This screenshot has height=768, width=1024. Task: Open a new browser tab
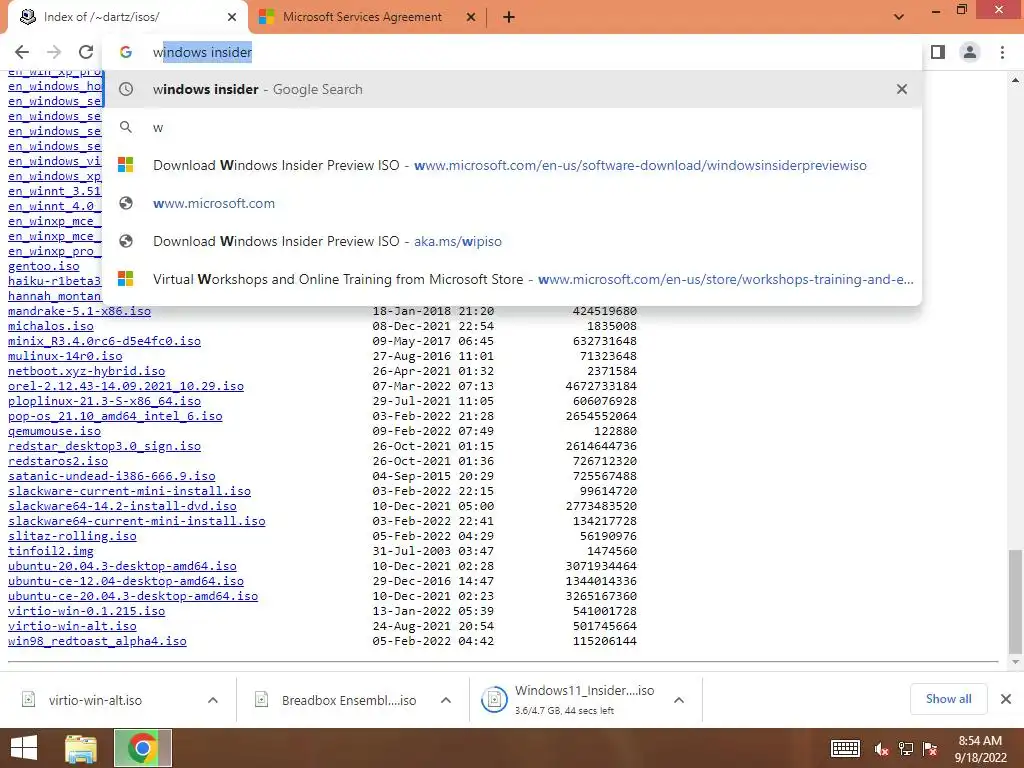click(x=509, y=17)
